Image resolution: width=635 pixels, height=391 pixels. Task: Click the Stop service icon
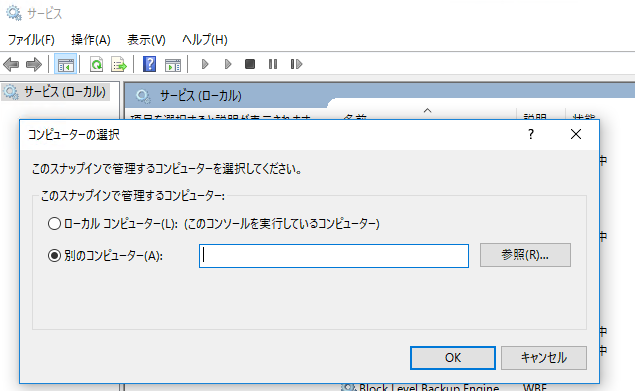click(250, 64)
